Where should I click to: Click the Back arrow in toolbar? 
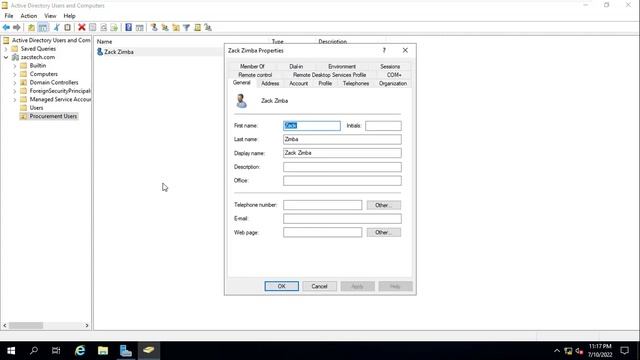(x=6, y=27)
